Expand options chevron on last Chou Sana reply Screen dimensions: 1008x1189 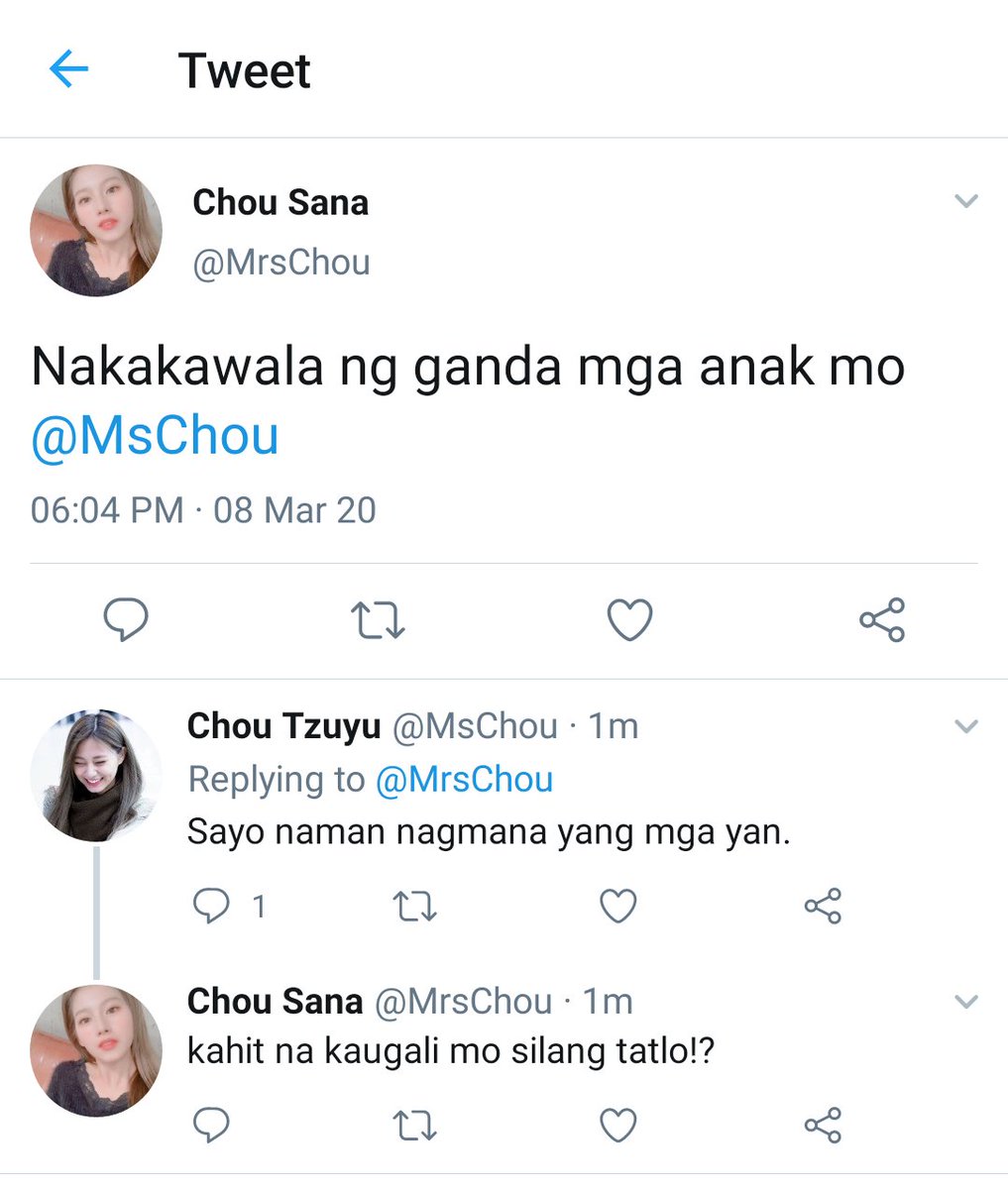[965, 1001]
